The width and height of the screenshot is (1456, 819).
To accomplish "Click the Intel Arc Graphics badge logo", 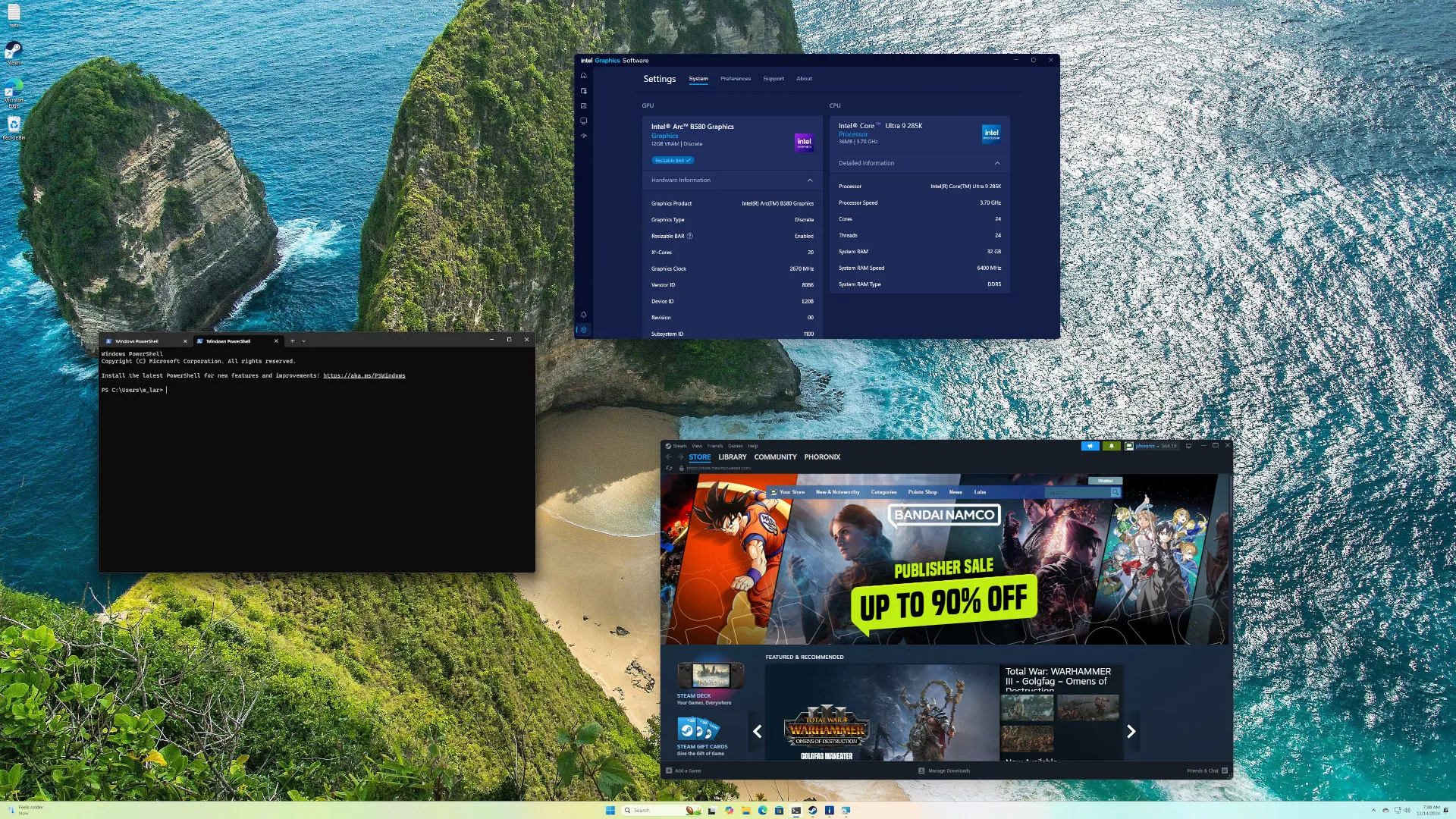I will click(804, 142).
